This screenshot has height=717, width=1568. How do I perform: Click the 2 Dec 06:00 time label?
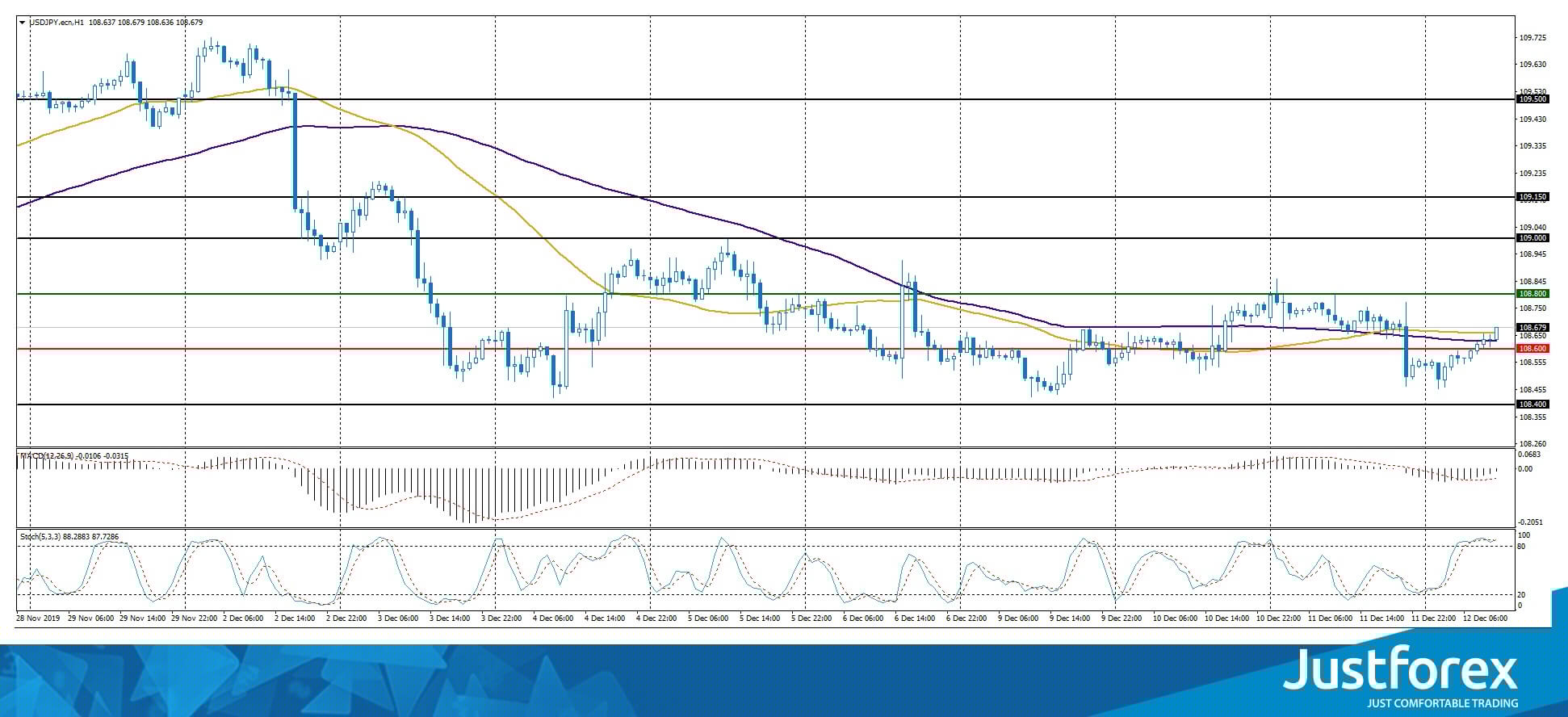tap(243, 618)
